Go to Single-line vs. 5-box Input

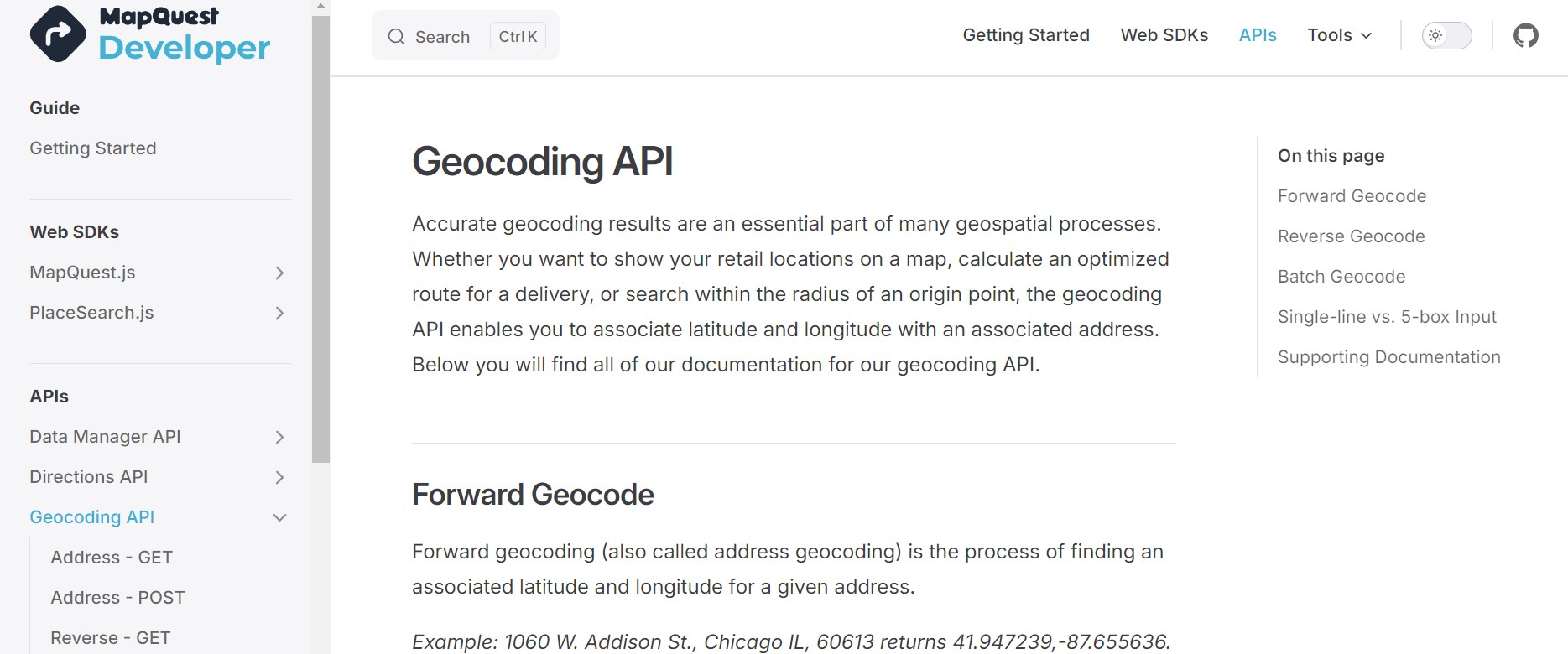1387,317
